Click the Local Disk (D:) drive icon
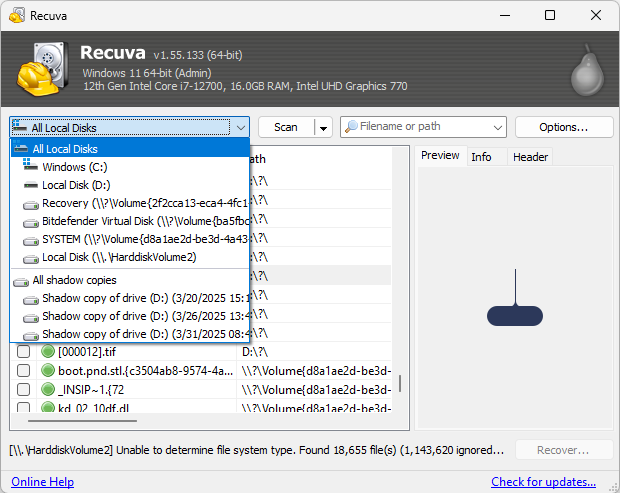Screen dimensions: 620x493 click(31, 185)
